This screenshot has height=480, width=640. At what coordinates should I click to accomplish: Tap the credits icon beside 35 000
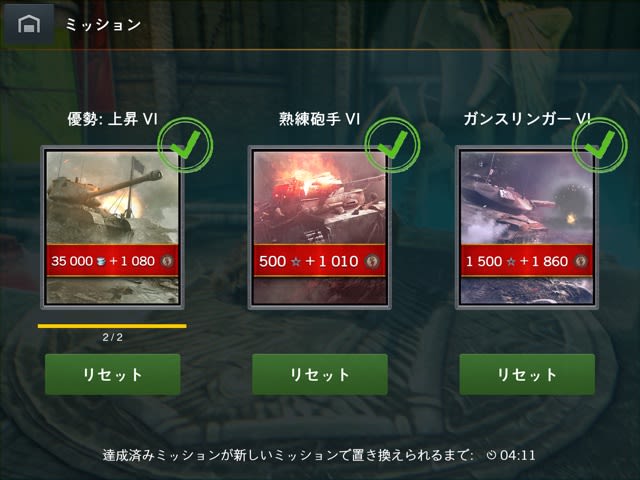pos(101,261)
